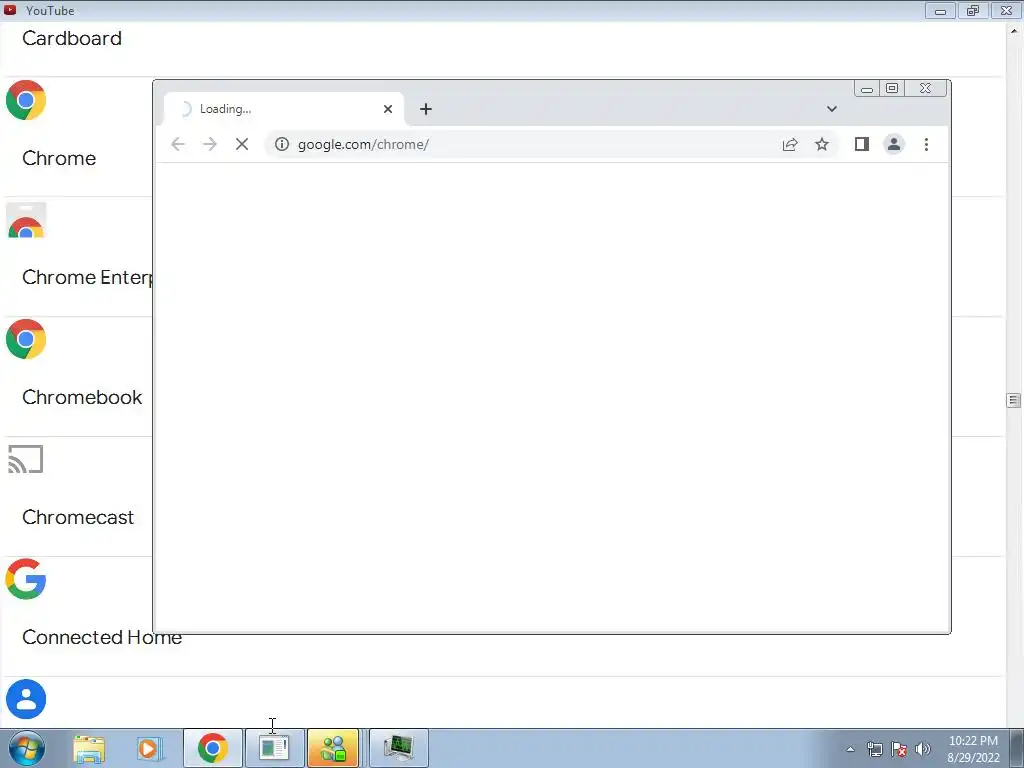Viewport: 1024px width, 768px height.
Task: Select the Chromecast text label
Action: 78,517
